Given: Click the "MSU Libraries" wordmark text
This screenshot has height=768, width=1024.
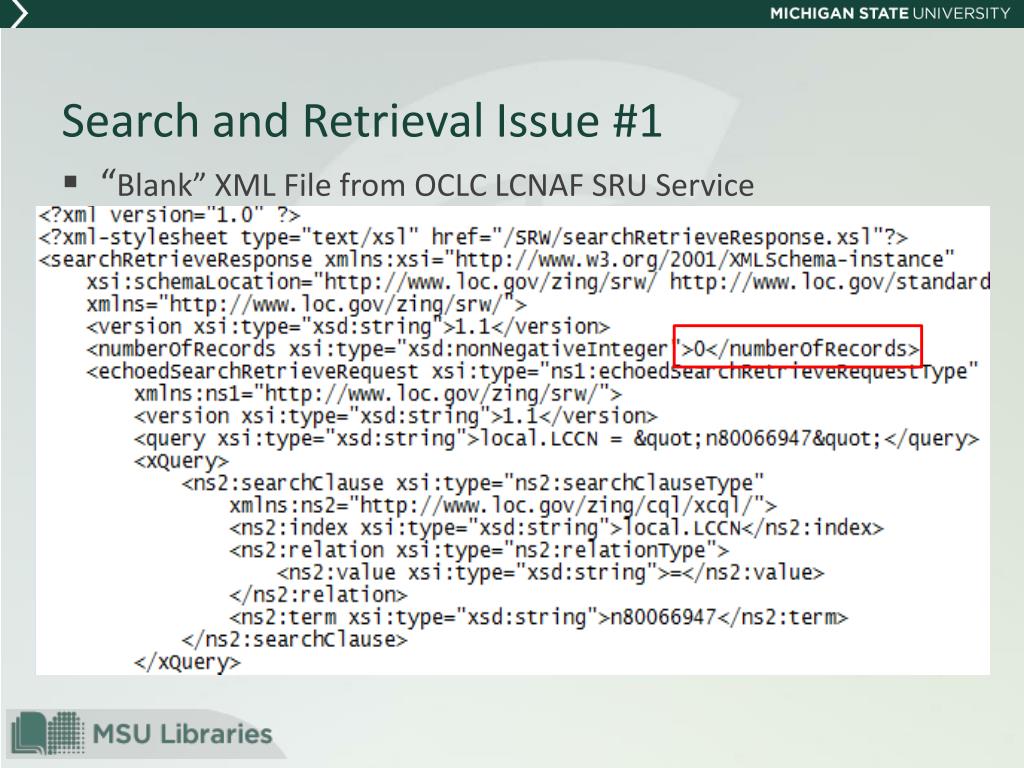Looking at the screenshot, I should [x=182, y=733].
